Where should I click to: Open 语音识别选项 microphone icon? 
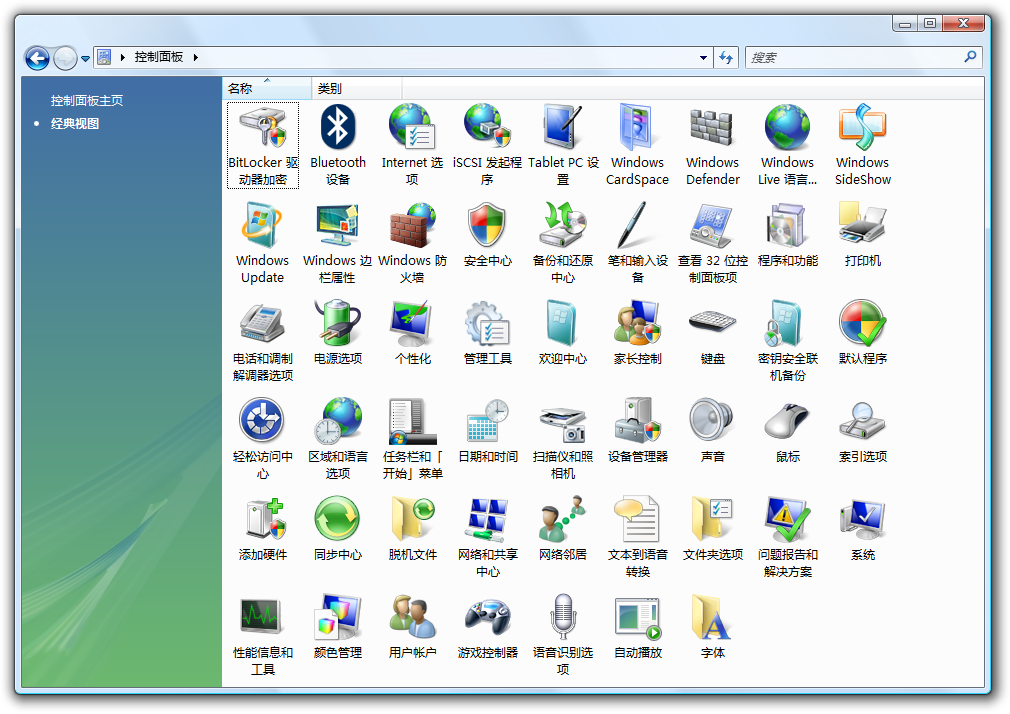point(562,618)
